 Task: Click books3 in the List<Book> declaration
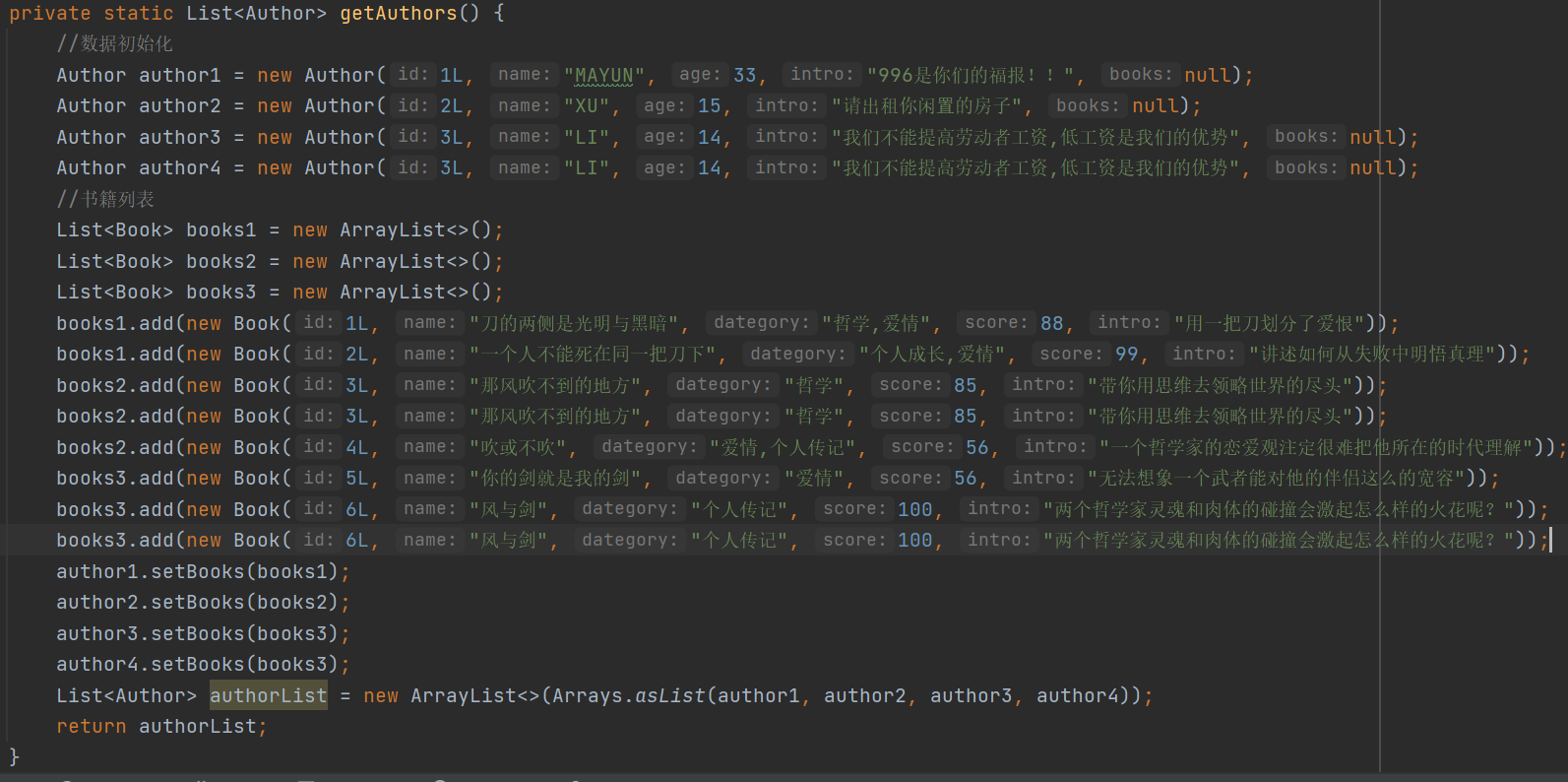coord(221,293)
